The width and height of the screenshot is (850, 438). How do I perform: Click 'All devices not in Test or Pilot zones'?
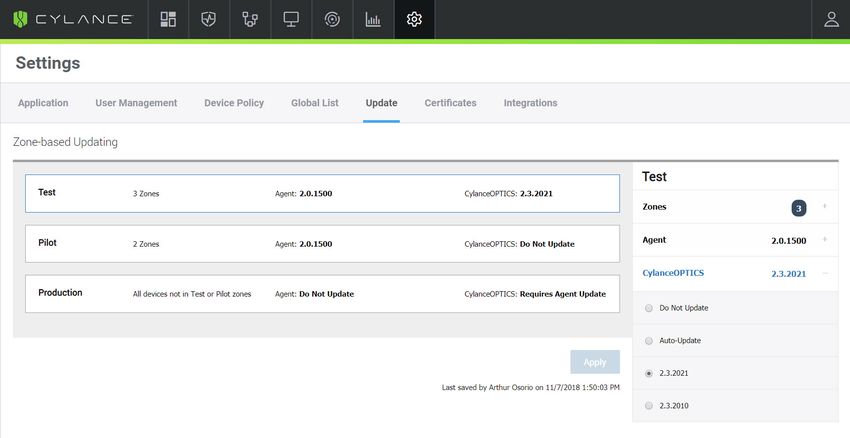(x=192, y=294)
